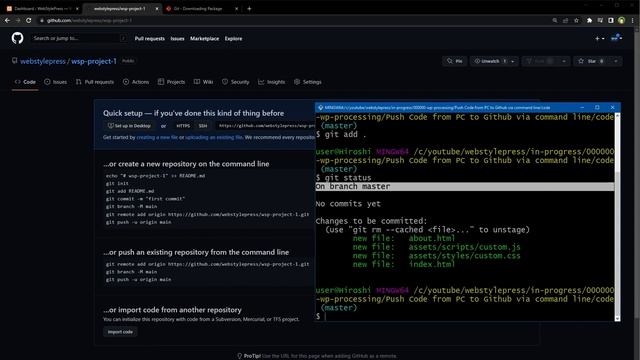Open the Security tab
Screen dimensions: 640x360
click(236, 82)
